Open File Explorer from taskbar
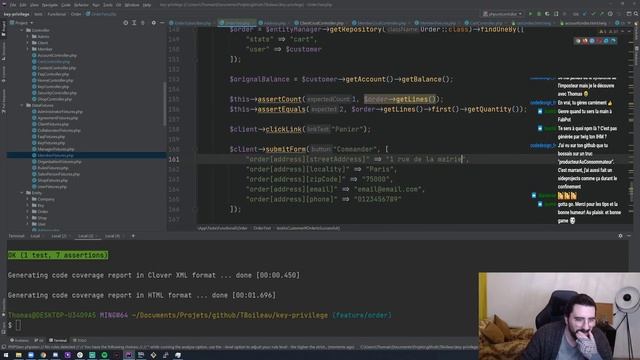The image size is (640, 360). click(18, 355)
